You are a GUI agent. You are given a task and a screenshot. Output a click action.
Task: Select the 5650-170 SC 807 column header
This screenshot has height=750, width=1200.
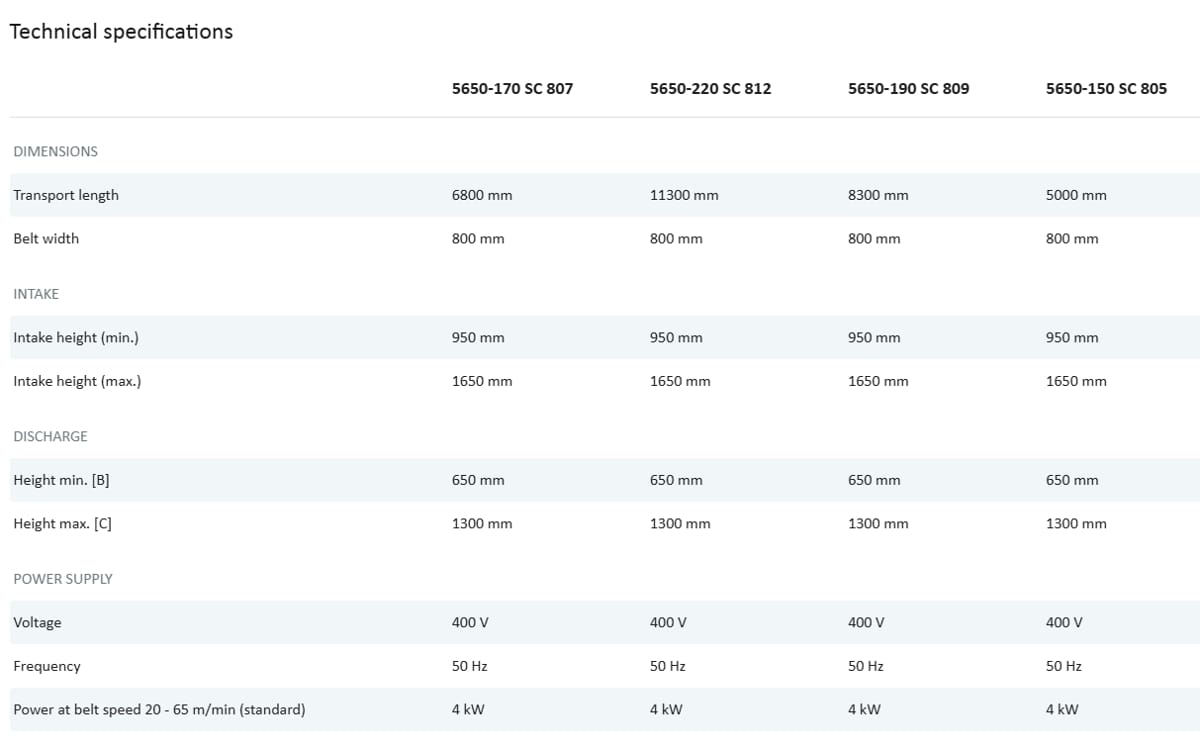512,88
